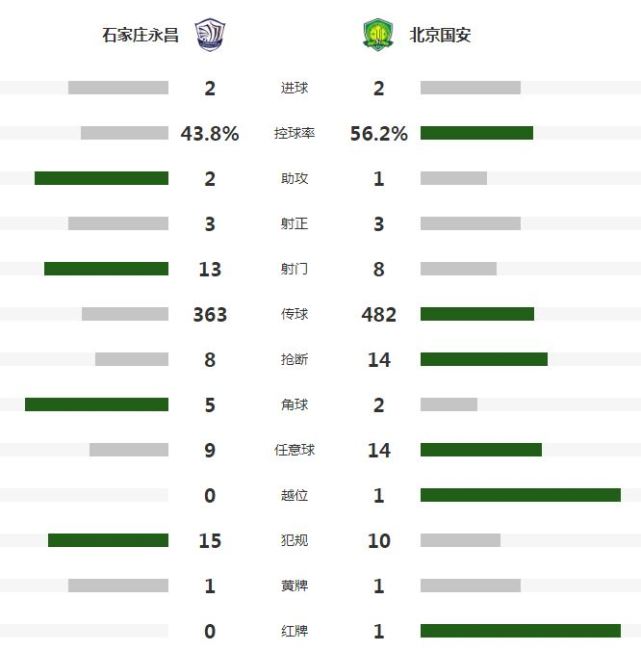This screenshot has height=651, width=641.
Task: Click Beijing's green 56.2% possession bar
Action: tap(477, 133)
